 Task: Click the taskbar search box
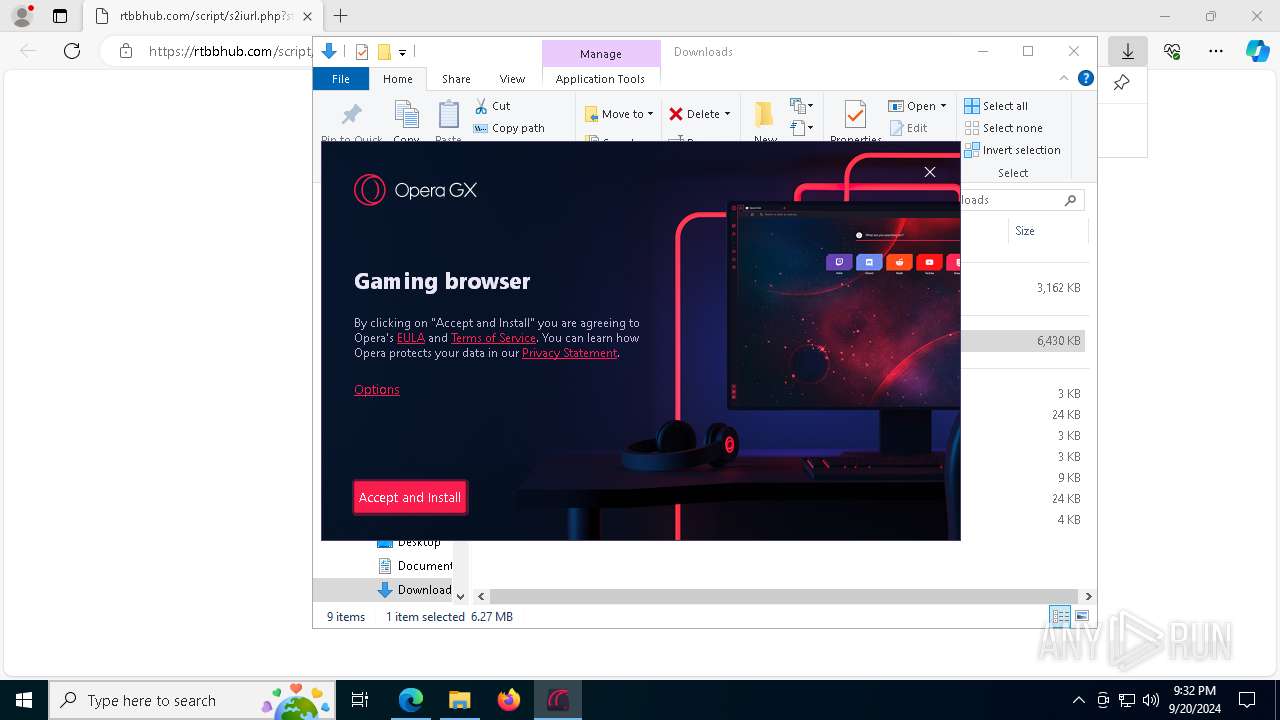(x=192, y=700)
